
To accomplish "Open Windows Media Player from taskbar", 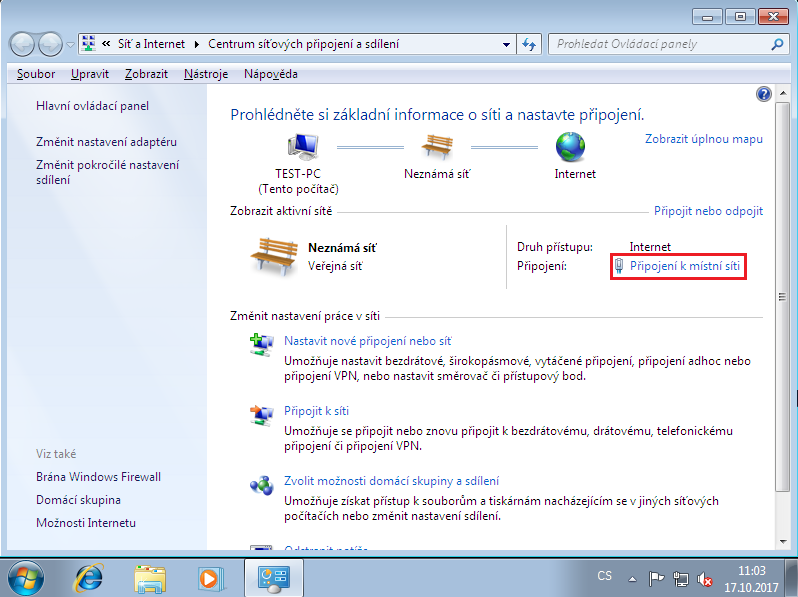I will click(210, 577).
